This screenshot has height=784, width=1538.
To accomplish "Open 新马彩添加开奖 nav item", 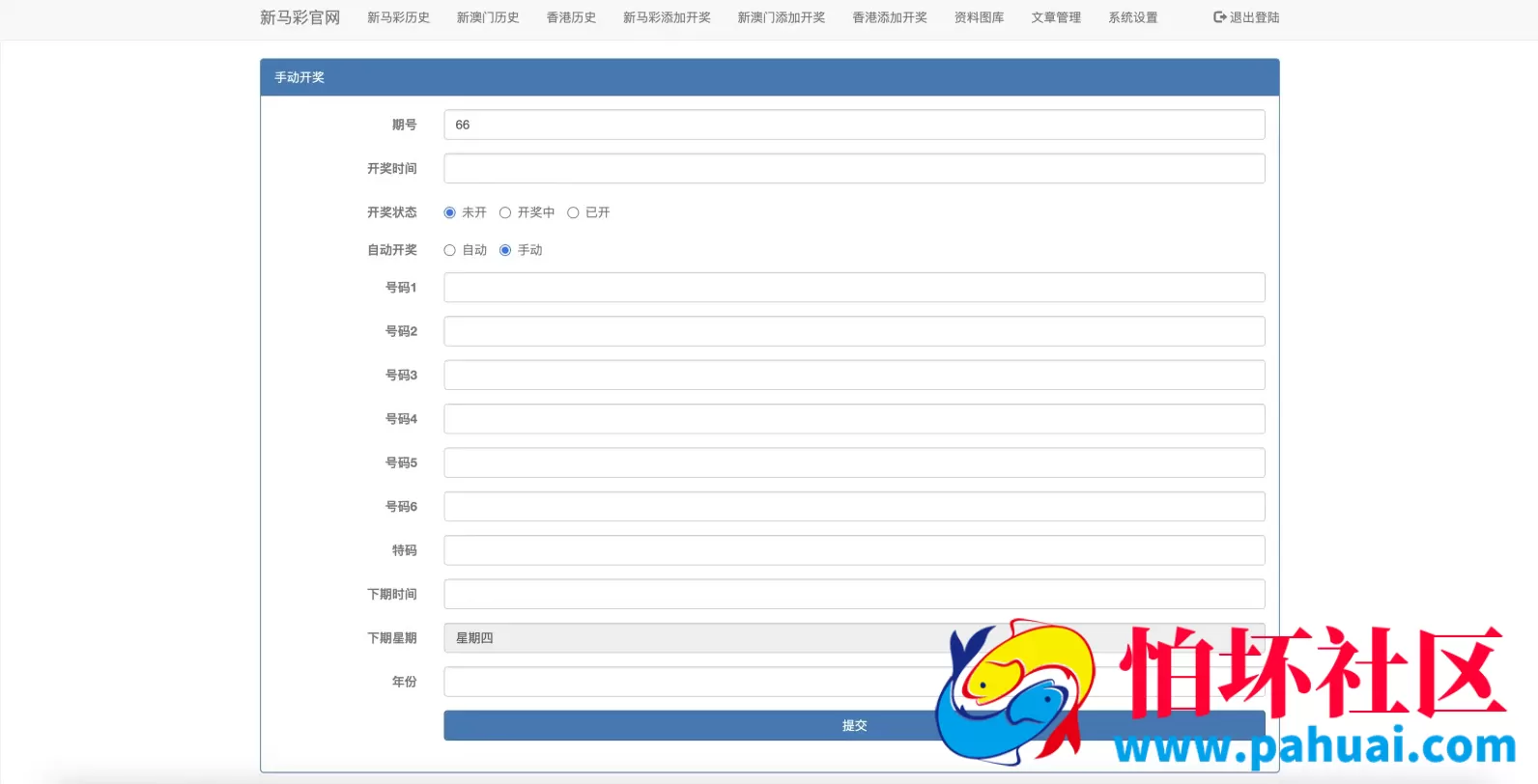I will [x=667, y=17].
